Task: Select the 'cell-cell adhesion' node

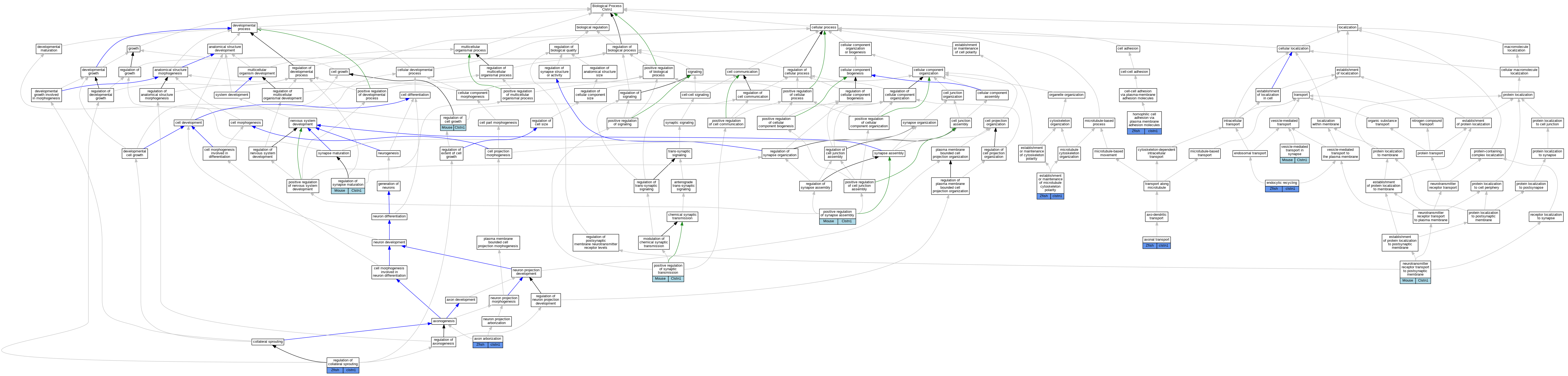Action: [1135, 72]
